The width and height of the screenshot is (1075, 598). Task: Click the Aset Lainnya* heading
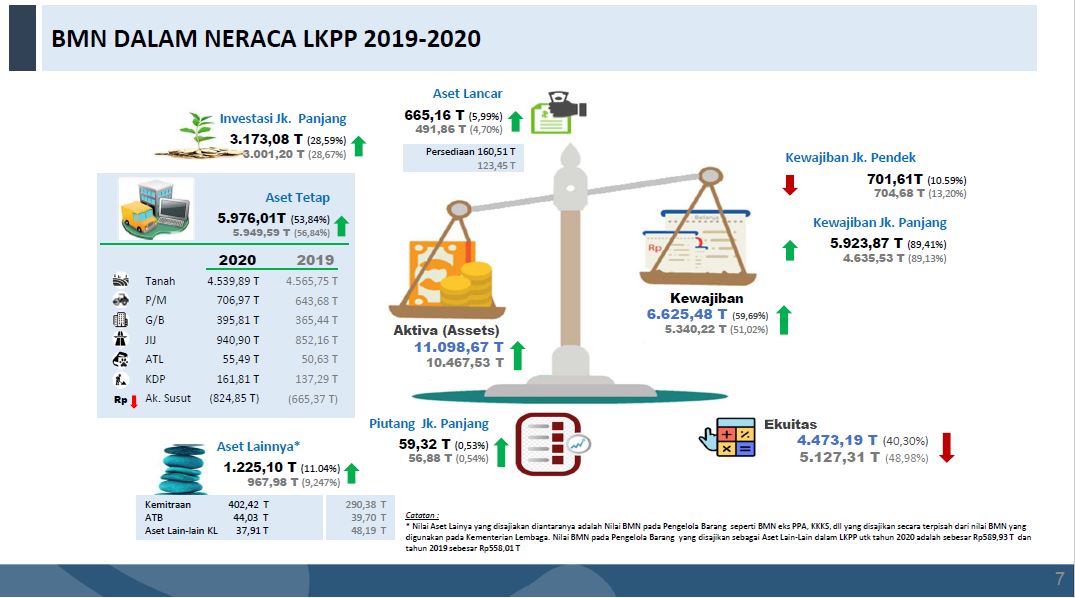click(x=258, y=446)
